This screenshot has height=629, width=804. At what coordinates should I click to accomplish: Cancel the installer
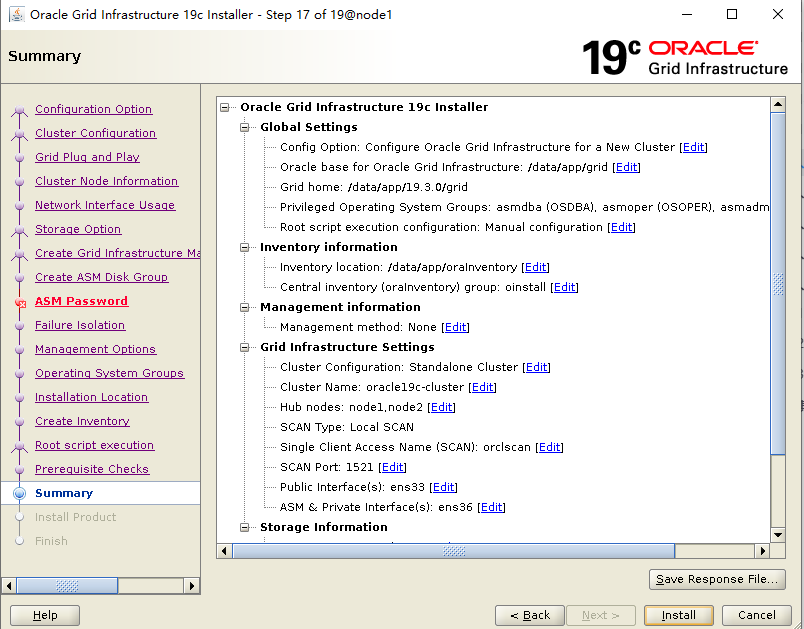[x=756, y=615]
